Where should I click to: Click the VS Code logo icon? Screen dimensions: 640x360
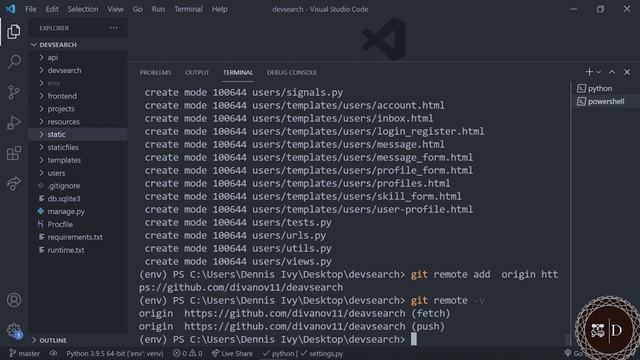pos(10,9)
